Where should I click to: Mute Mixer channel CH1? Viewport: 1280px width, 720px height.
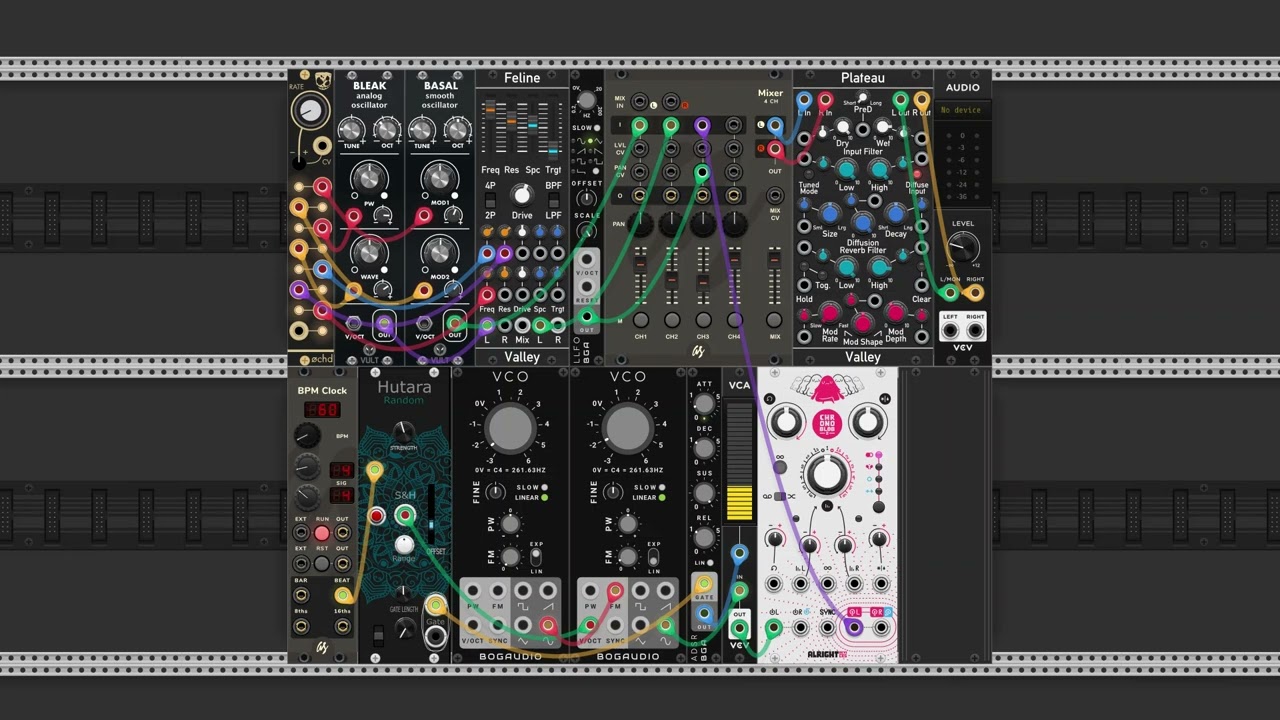pyautogui.click(x=640, y=320)
